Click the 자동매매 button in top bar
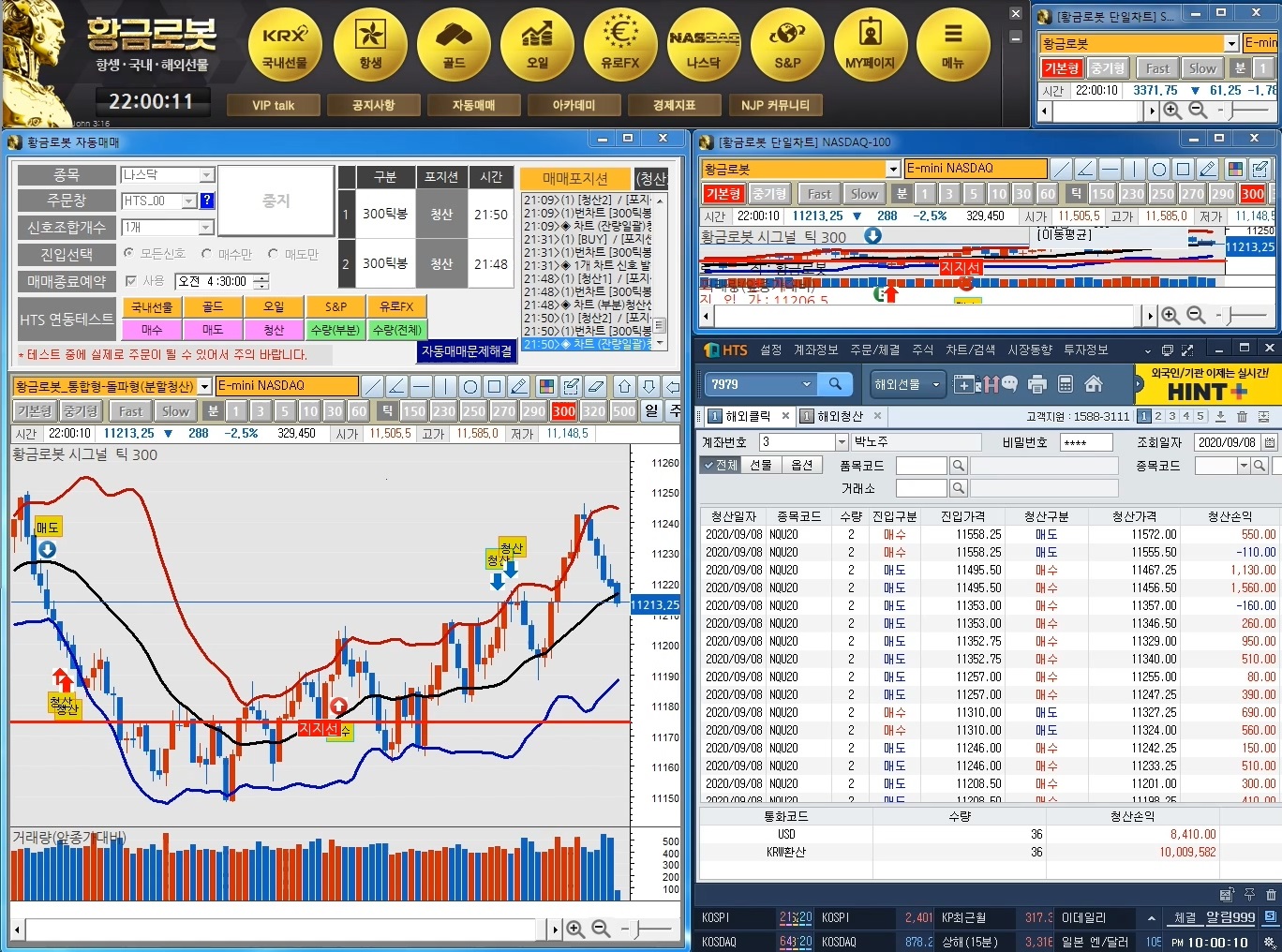The height and width of the screenshot is (952, 1282). pos(473,105)
